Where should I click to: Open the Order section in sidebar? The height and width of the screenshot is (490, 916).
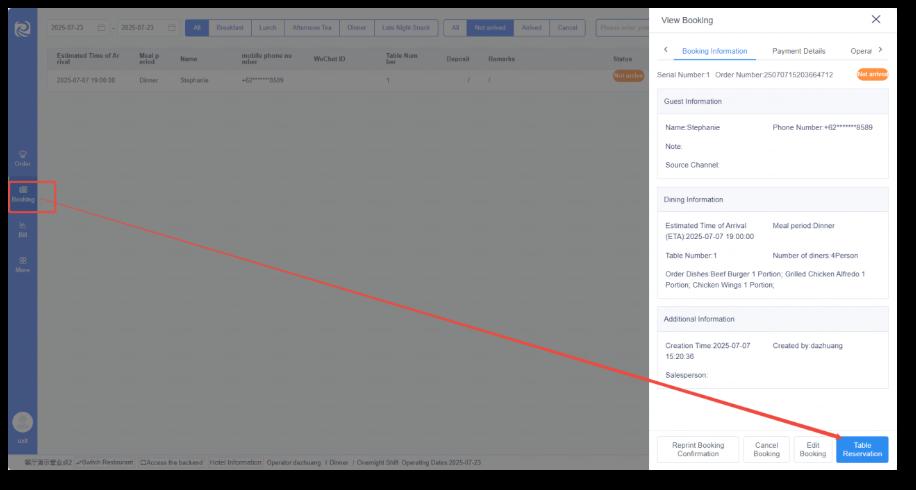(23, 158)
